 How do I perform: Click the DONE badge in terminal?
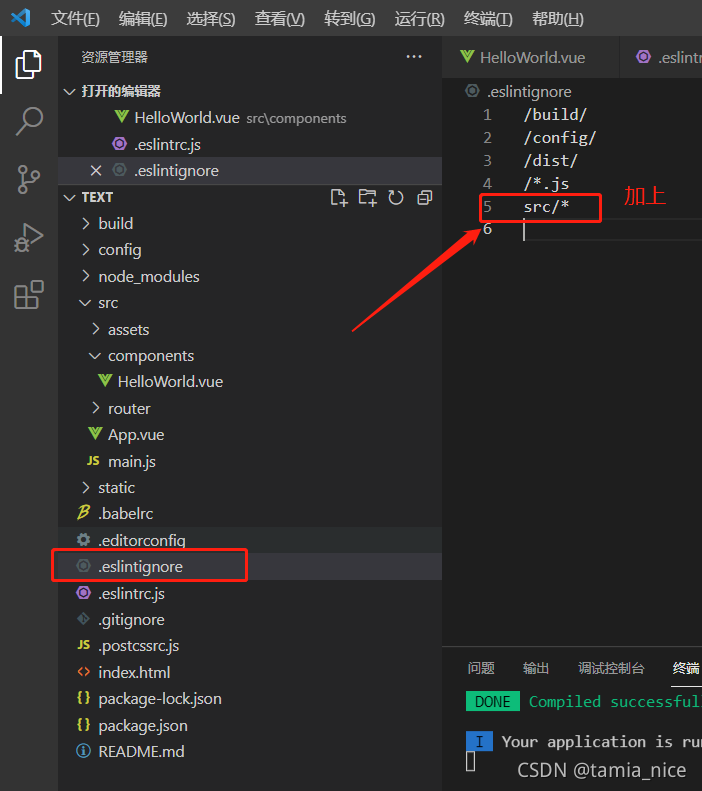coord(493,701)
